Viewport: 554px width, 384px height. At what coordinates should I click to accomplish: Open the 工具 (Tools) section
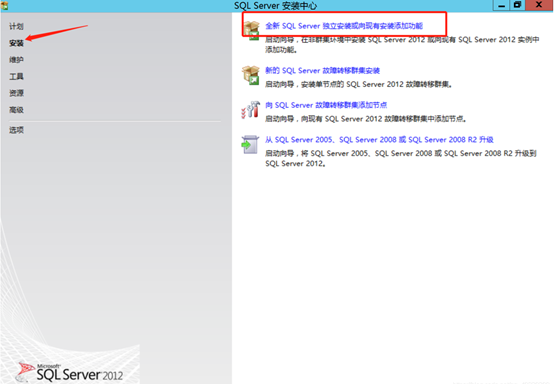16,76
